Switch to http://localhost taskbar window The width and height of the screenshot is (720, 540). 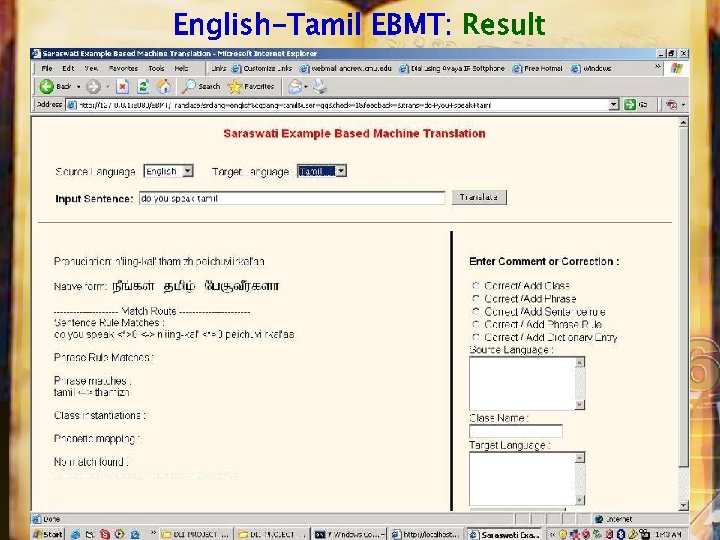coord(427,534)
